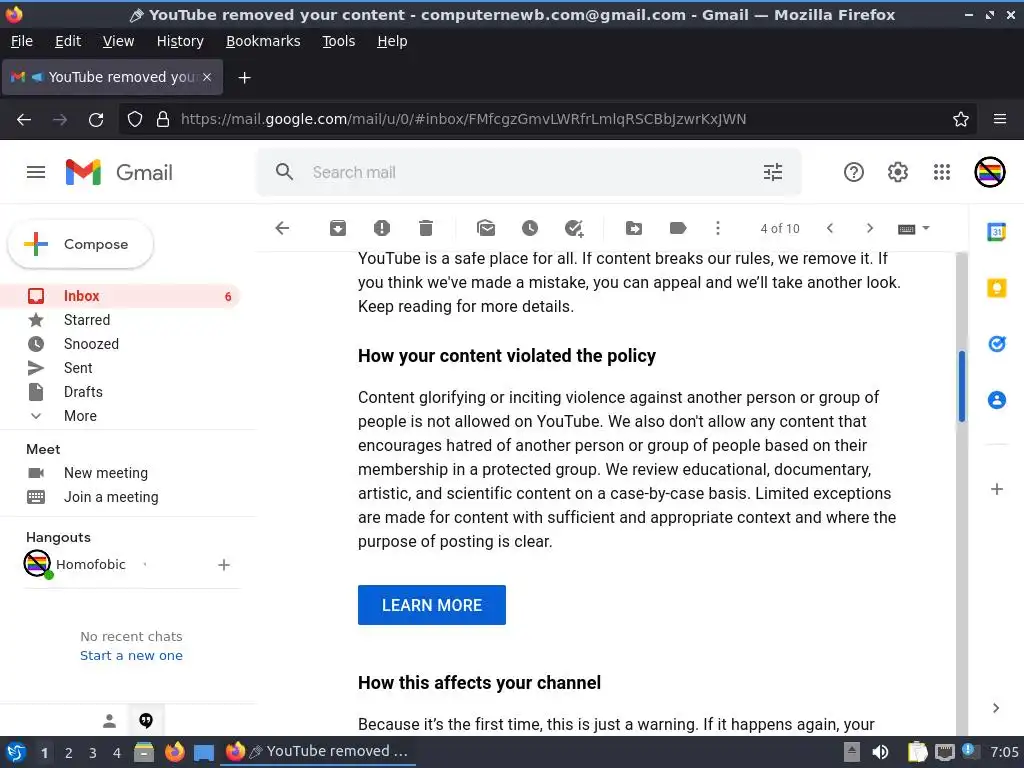Open Firefox File menu
This screenshot has width=1024, height=768.
22,41
